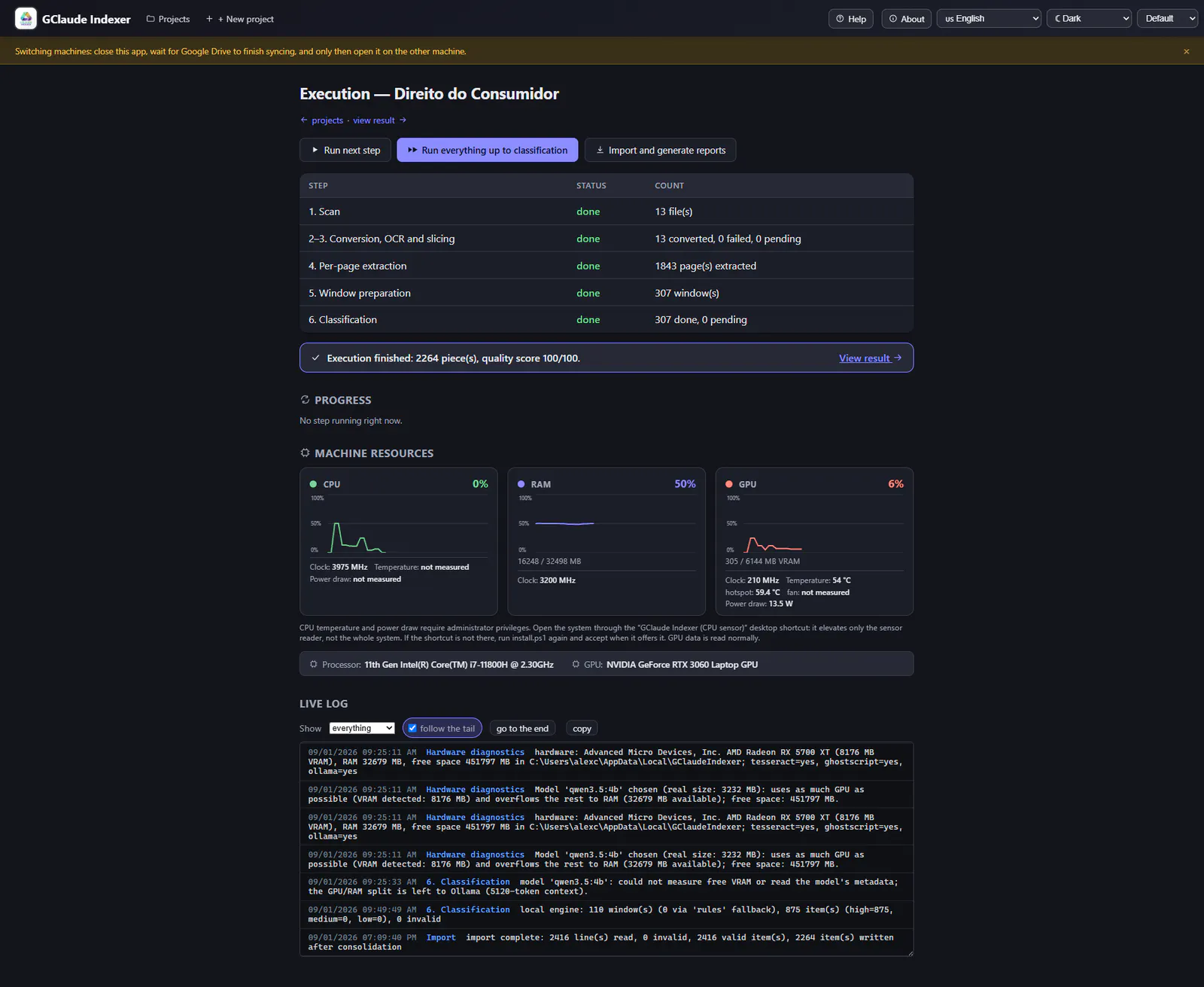Click the green CPU indicator dot
1204x987 pixels.
click(313, 484)
